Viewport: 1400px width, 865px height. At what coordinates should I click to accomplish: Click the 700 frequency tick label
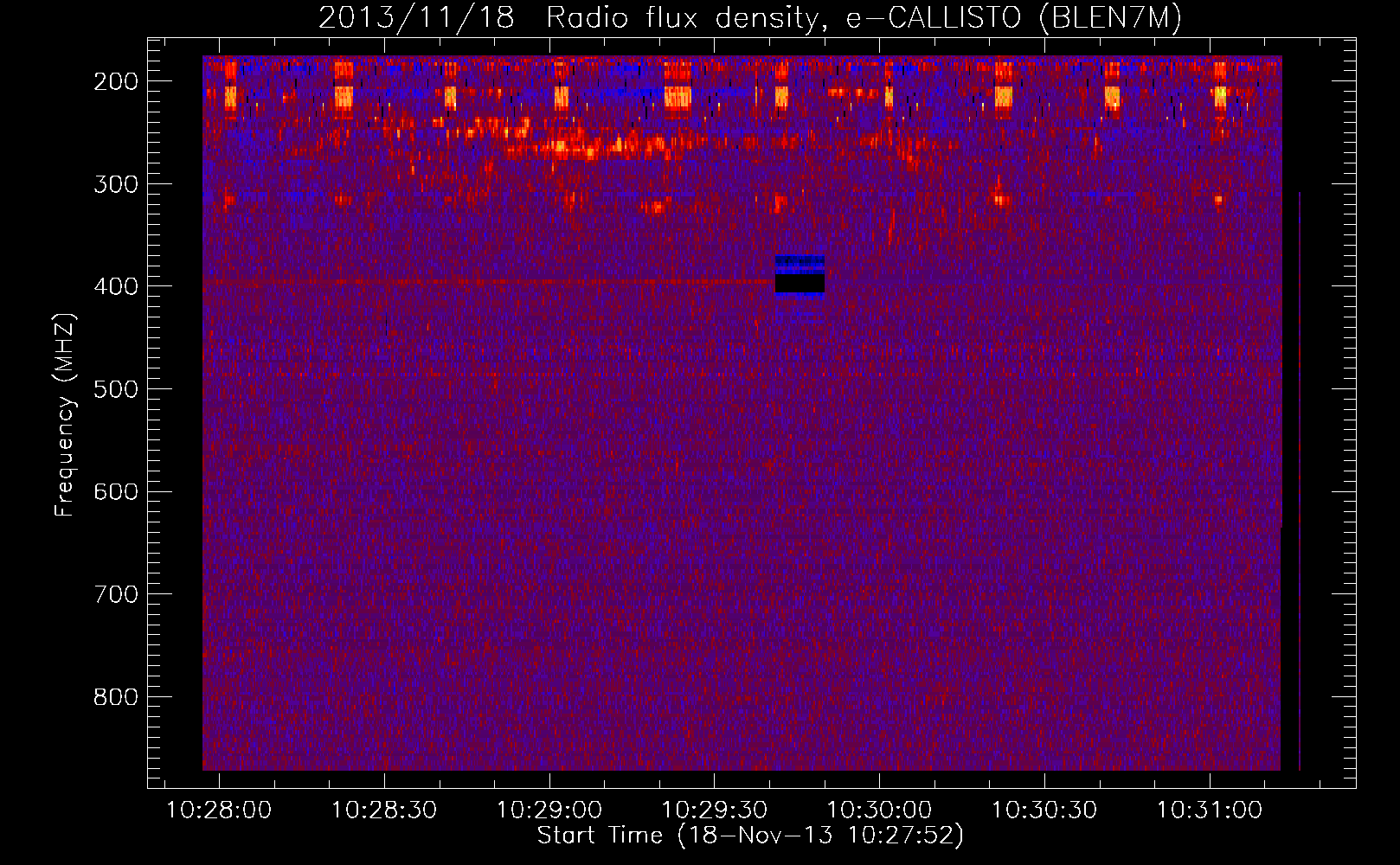[116, 594]
